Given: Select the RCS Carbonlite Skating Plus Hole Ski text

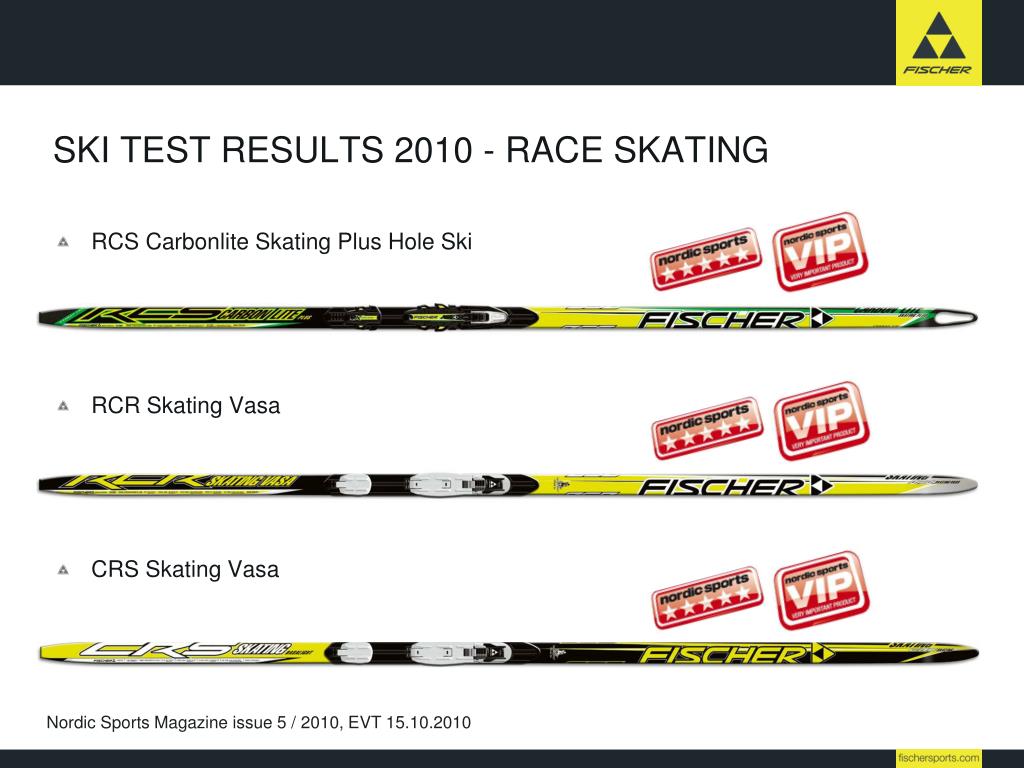Looking at the screenshot, I should [x=281, y=242].
